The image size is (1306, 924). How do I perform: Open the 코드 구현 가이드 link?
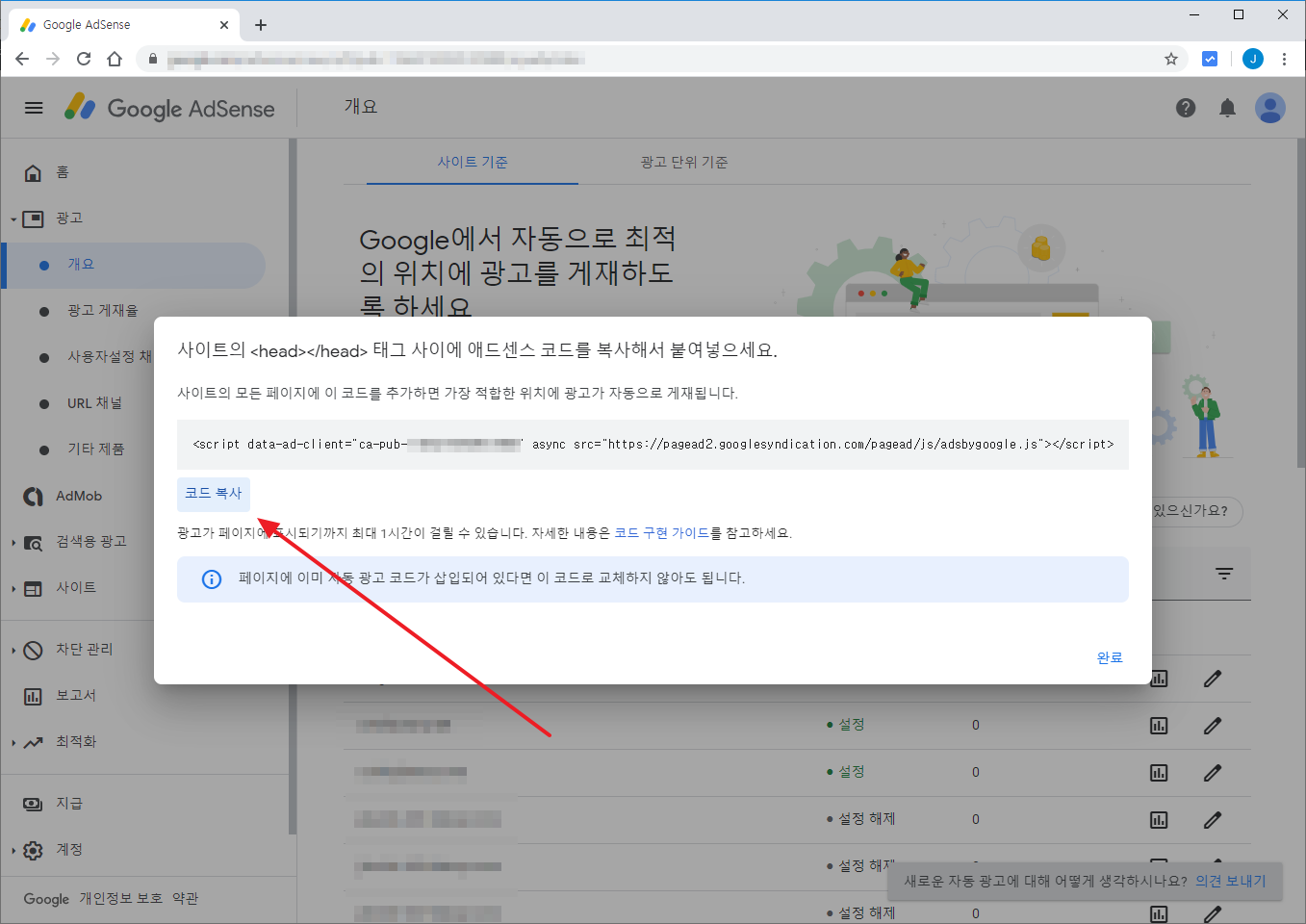(x=662, y=533)
